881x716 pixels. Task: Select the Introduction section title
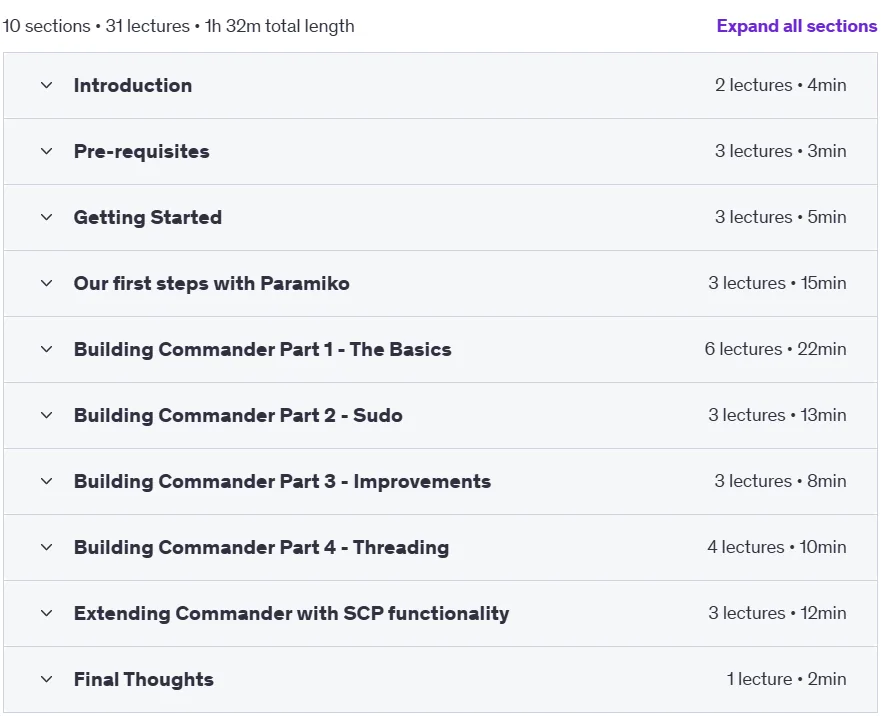coord(133,85)
